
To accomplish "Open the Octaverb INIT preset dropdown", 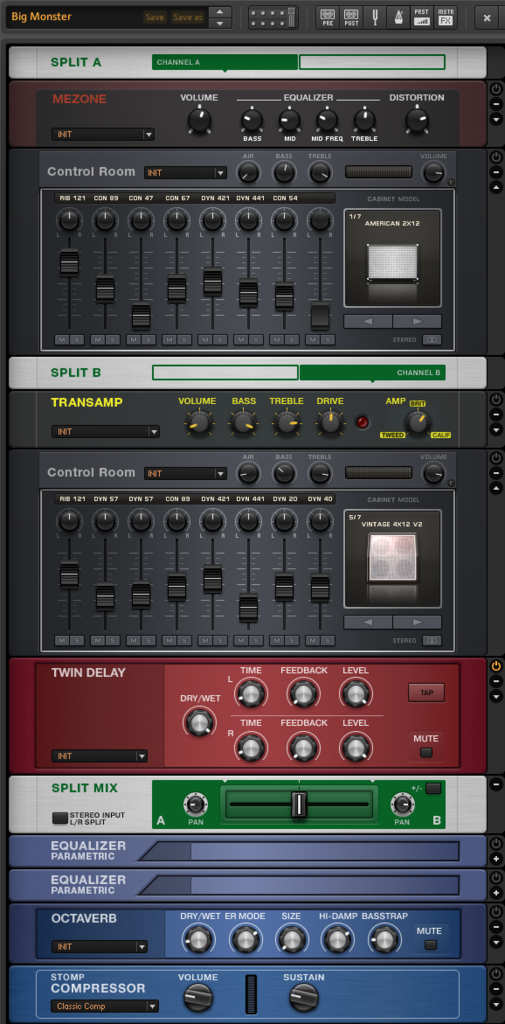I will (x=100, y=946).
